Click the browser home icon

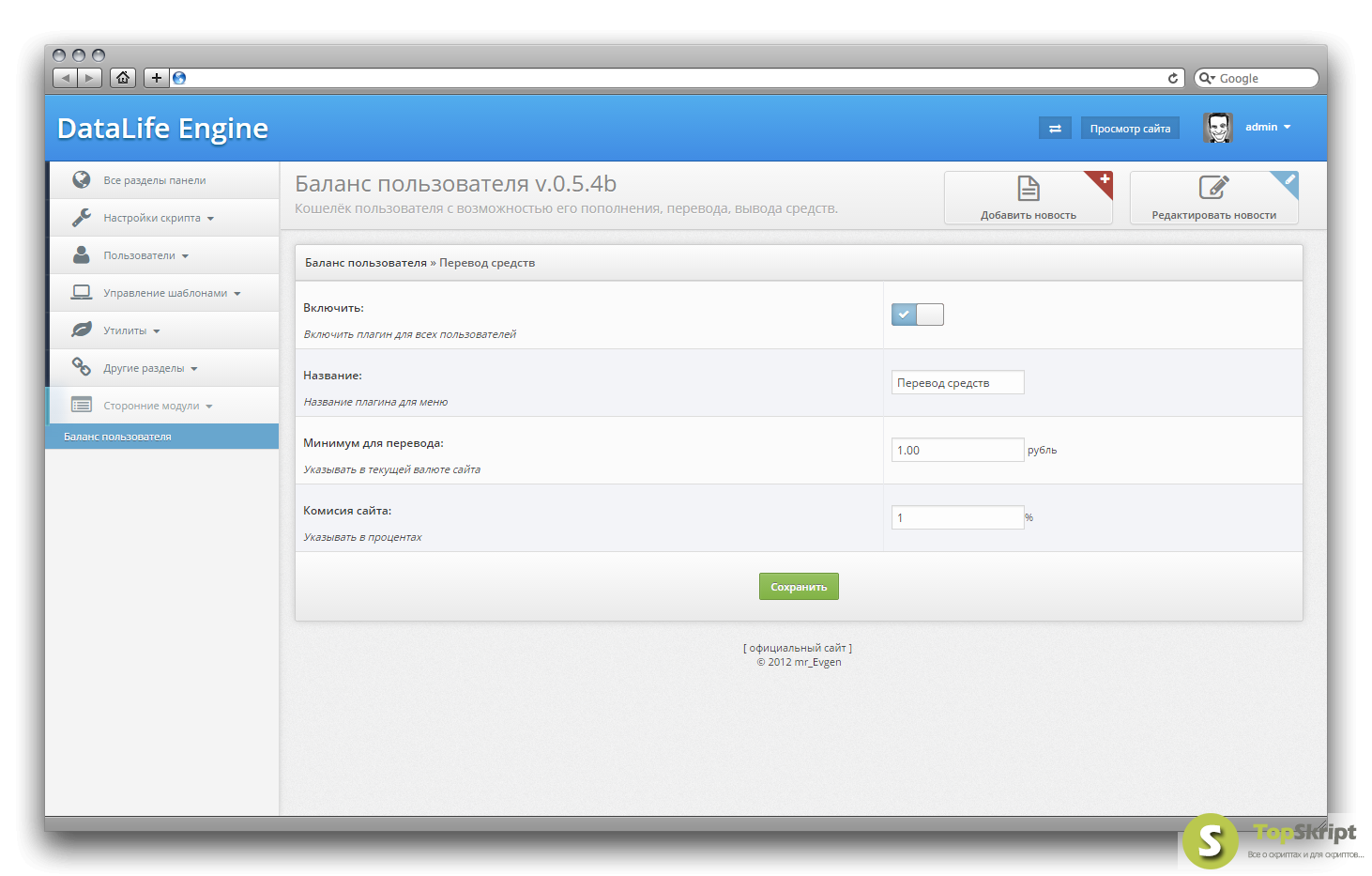123,78
